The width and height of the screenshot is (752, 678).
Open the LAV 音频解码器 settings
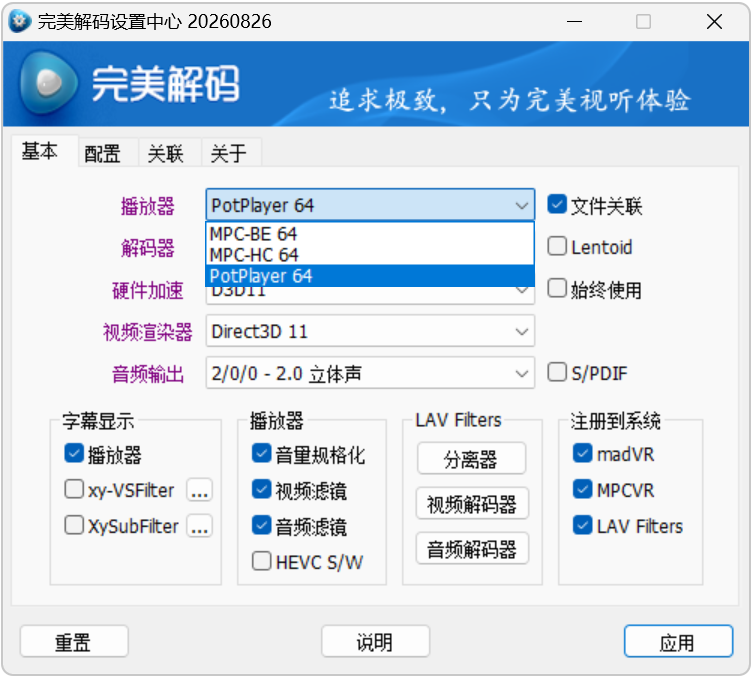(472, 549)
